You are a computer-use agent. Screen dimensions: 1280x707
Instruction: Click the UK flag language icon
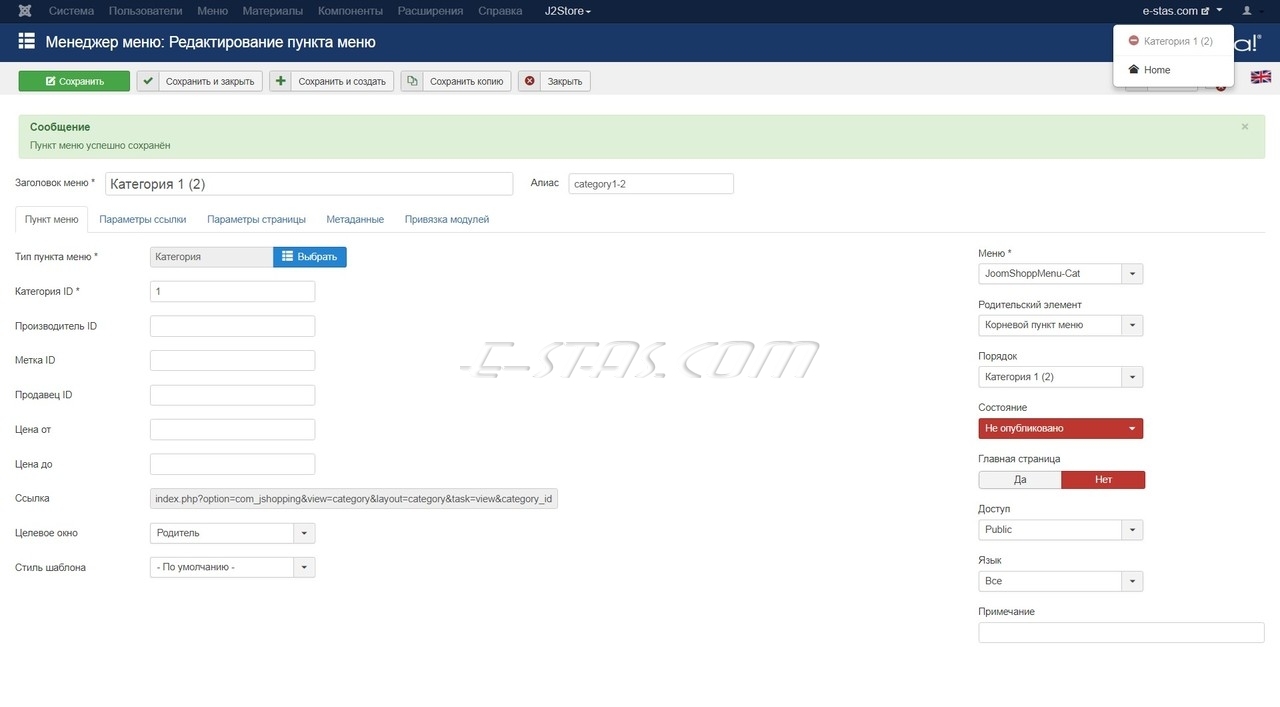click(x=1260, y=77)
